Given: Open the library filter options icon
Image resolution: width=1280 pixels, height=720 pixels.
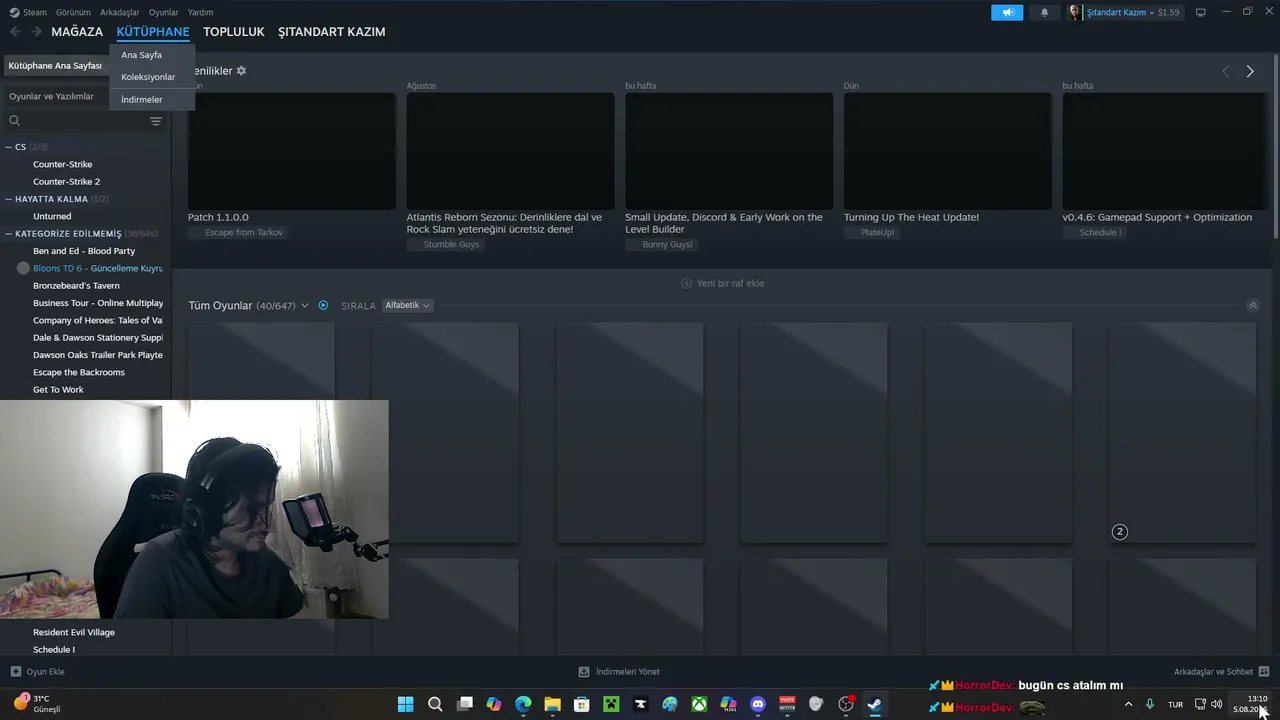Looking at the screenshot, I should click(156, 121).
